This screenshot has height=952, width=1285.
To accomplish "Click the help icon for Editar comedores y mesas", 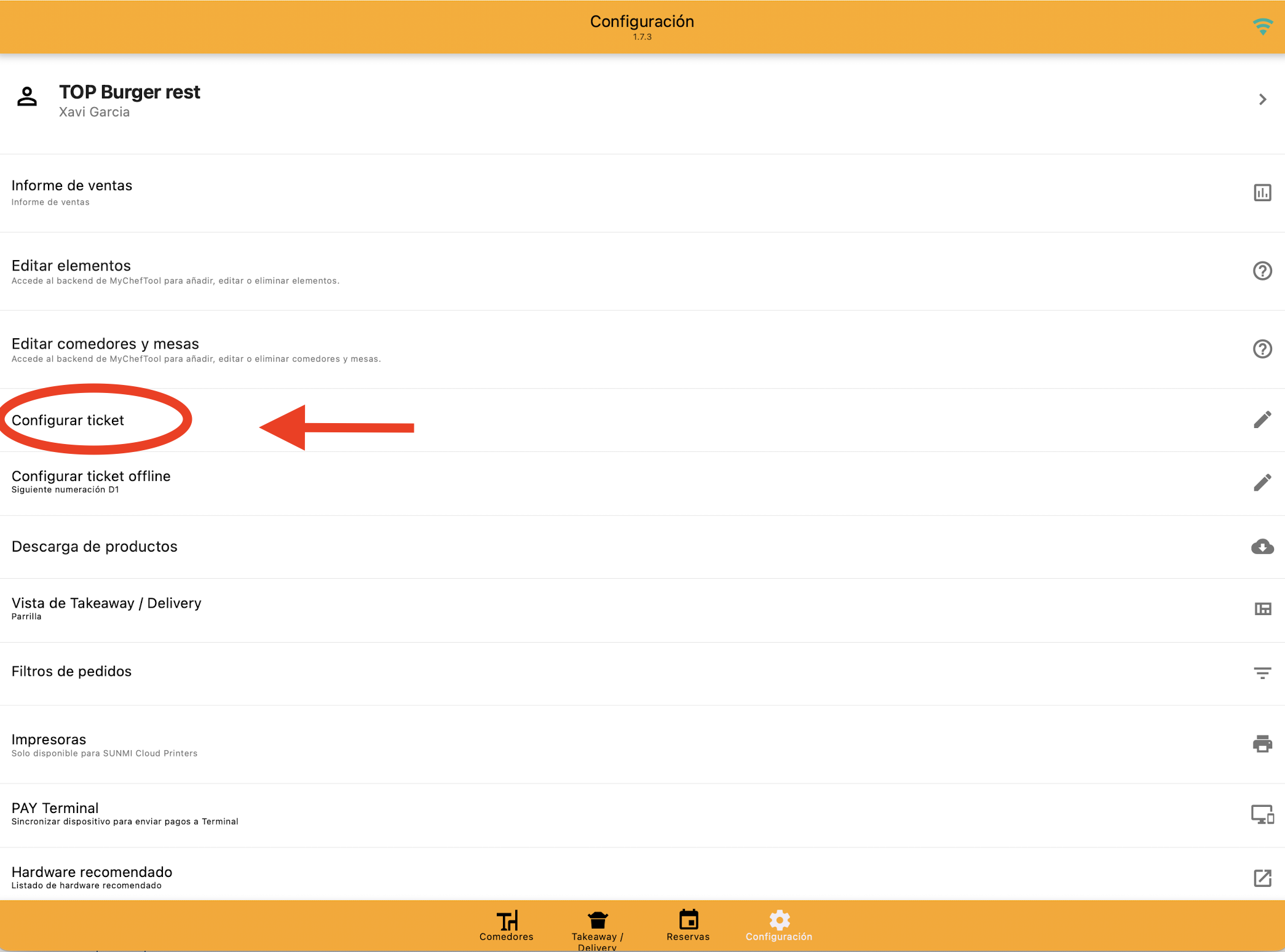I will click(x=1262, y=349).
